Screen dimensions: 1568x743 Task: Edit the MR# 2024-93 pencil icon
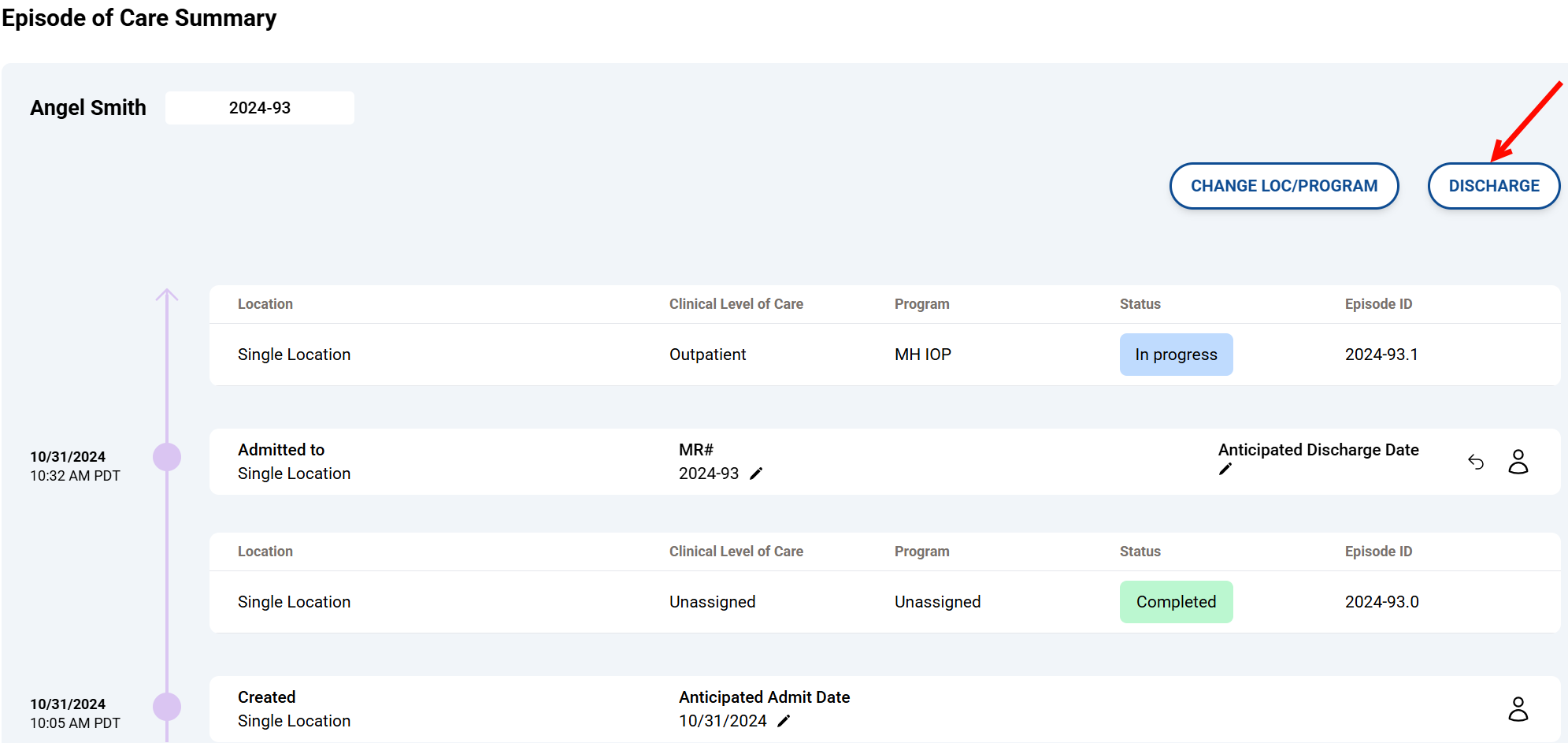pos(756,474)
